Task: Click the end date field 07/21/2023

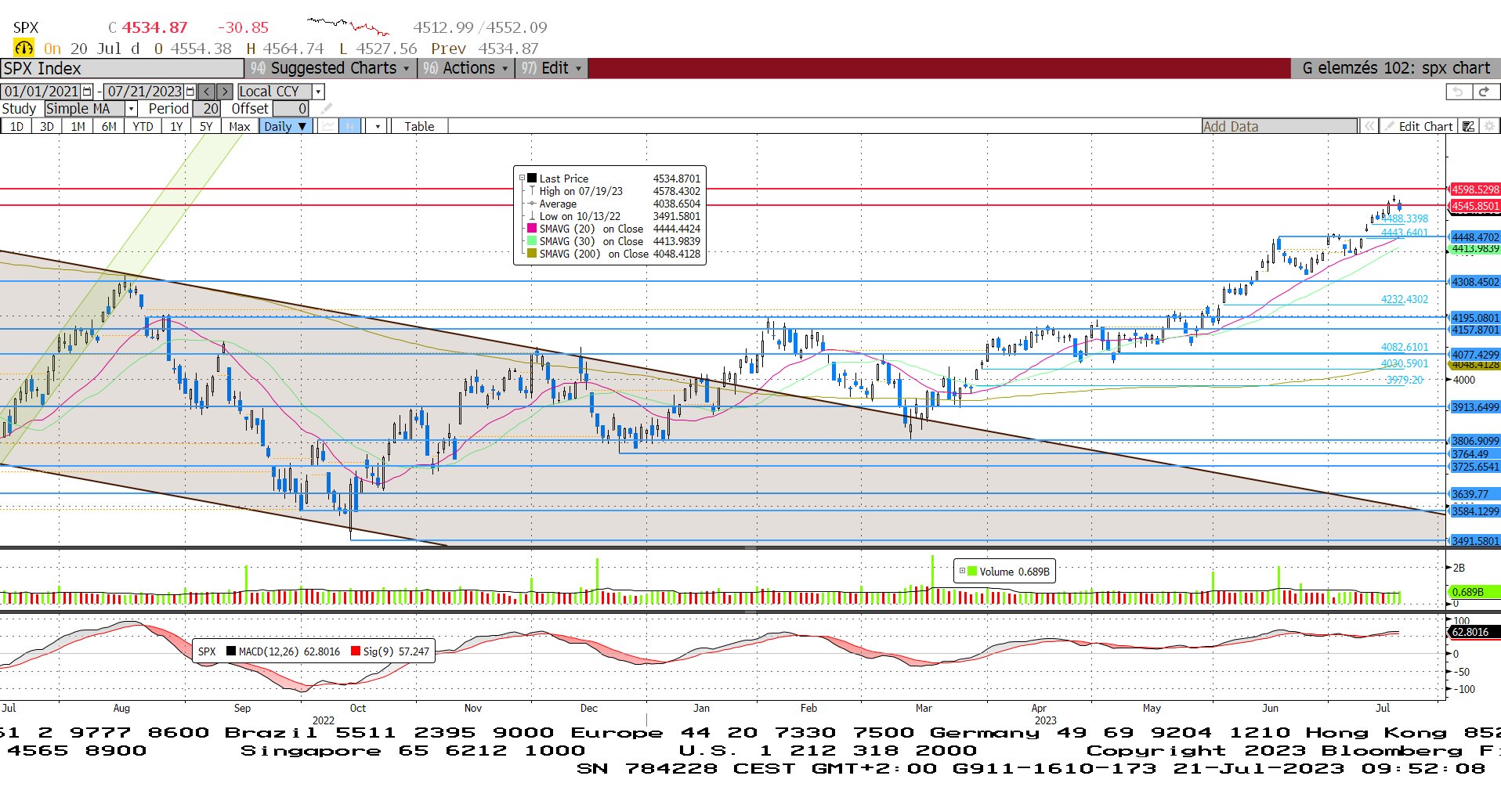Action: click(x=144, y=92)
